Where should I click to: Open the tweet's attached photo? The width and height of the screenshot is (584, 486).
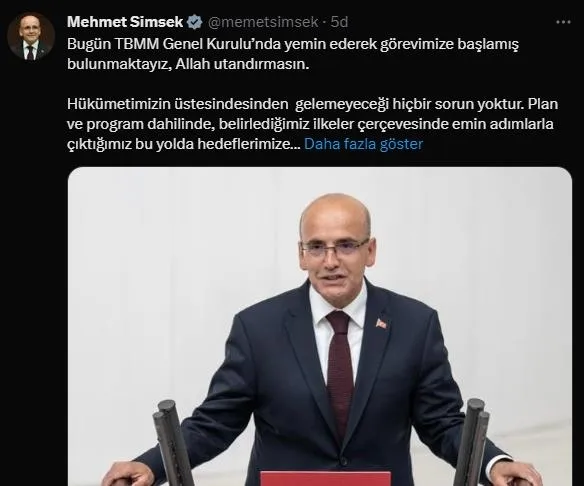[320, 327]
